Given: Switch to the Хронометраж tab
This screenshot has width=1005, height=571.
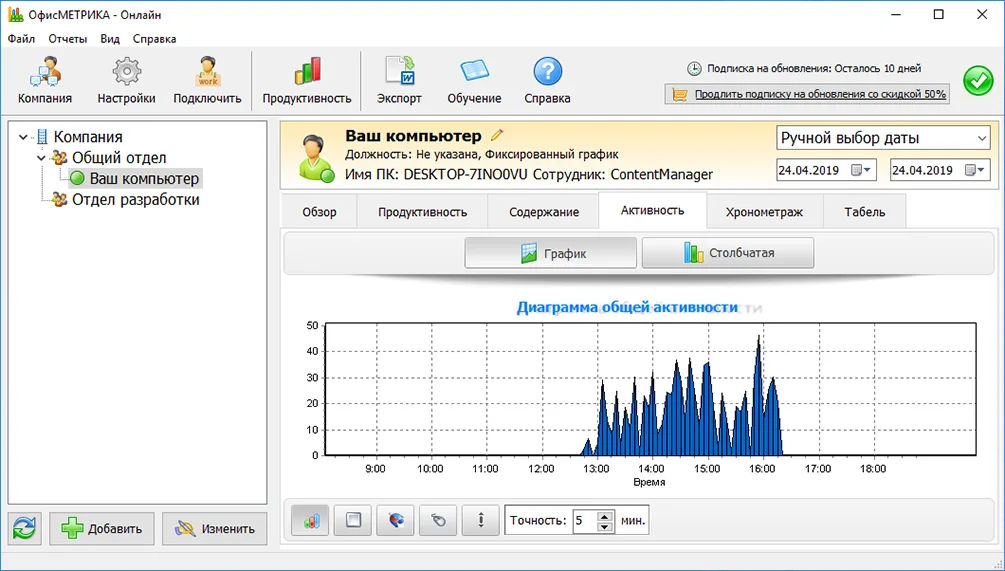Looking at the screenshot, I should pyautogui.click(x=764, y=212).
